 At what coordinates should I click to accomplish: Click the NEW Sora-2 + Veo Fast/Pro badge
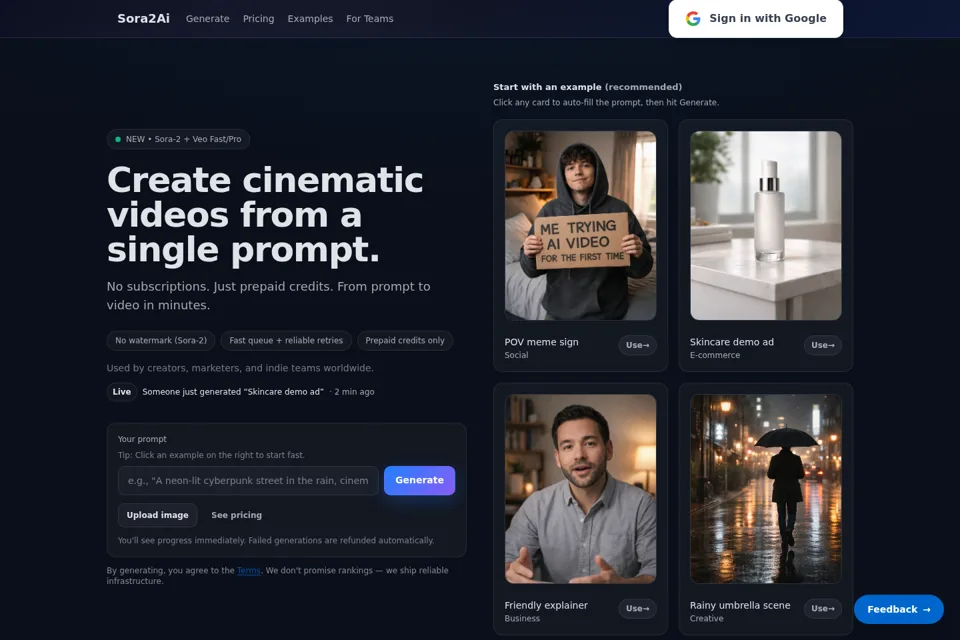click(x=178, y=139)
